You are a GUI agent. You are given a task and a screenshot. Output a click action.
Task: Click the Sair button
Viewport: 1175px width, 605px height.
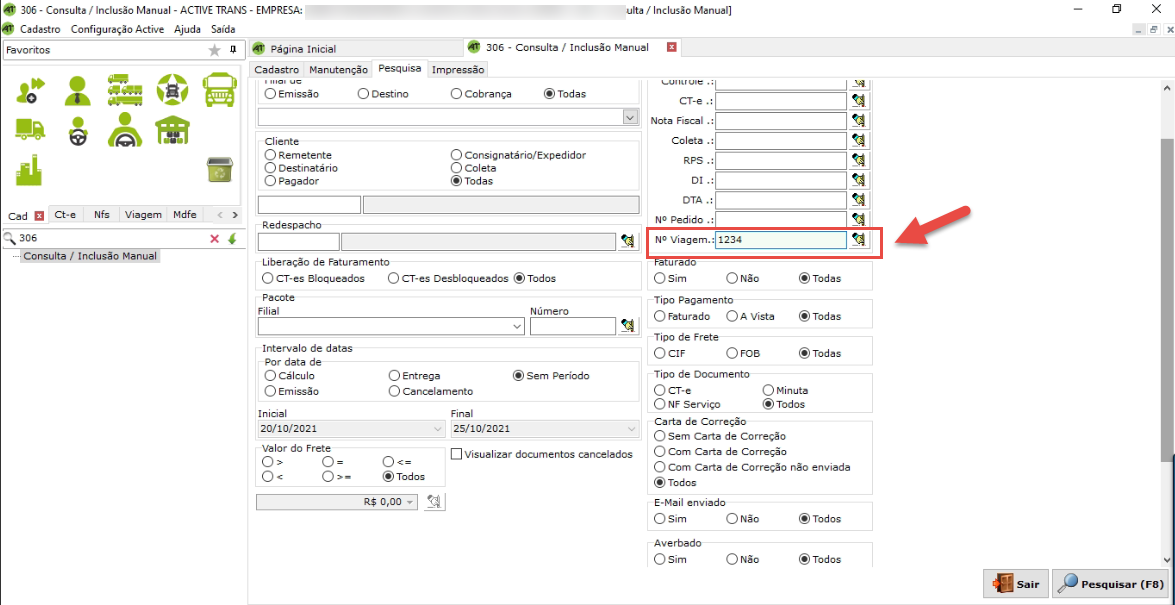[1015, 584]
